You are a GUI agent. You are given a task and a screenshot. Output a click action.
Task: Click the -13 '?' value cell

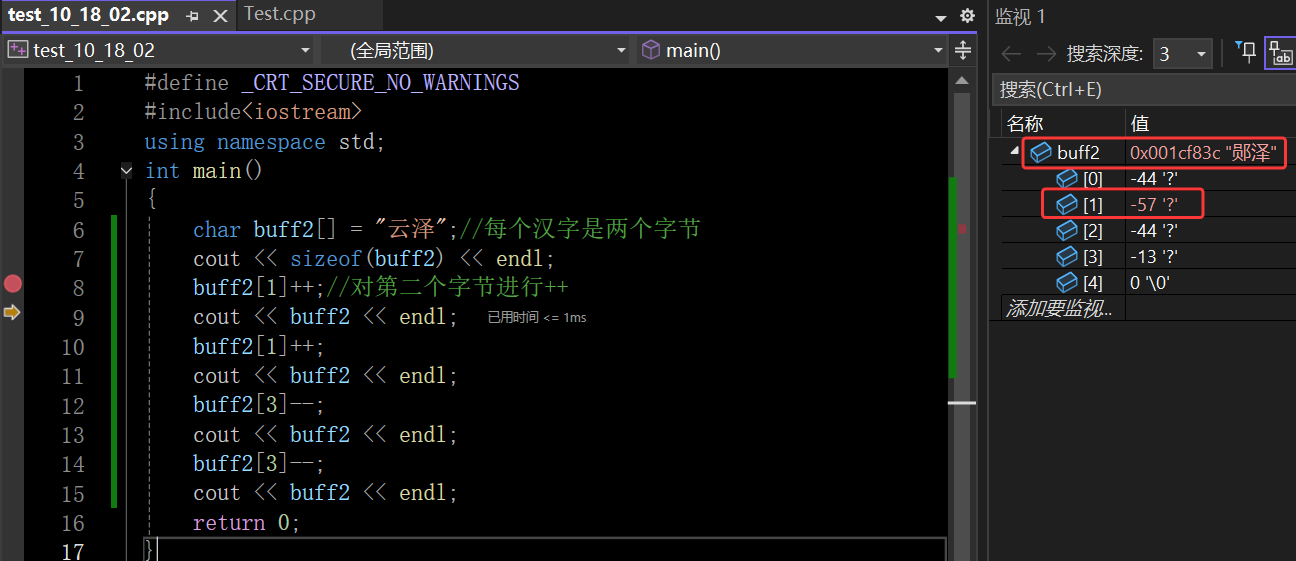tap(1153, 257)
